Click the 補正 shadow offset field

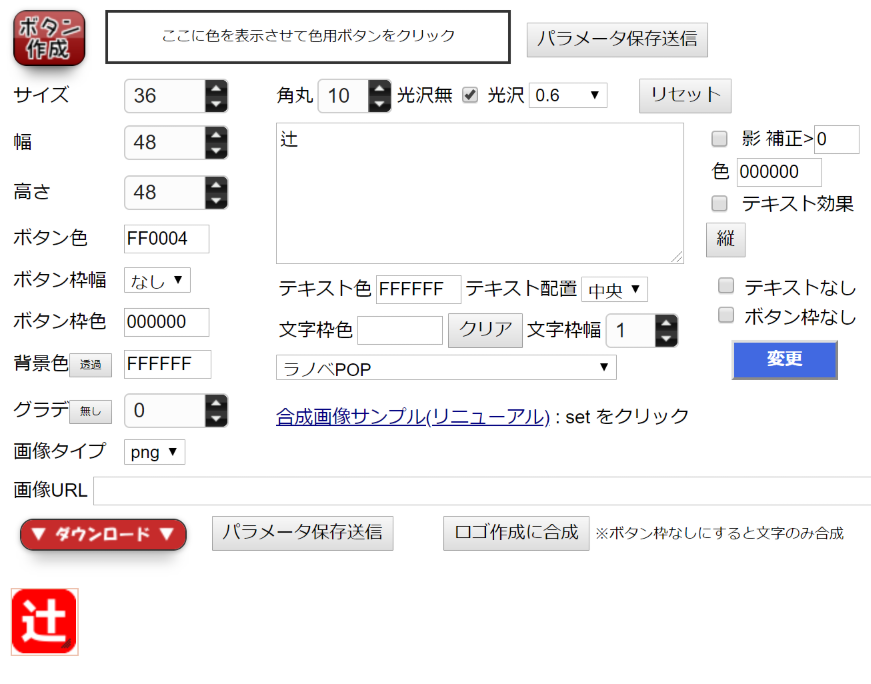[837, 139]
